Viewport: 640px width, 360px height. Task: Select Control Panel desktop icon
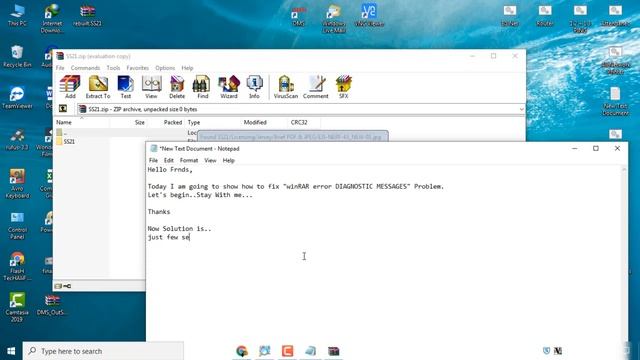pyautogui.click(x=17, y=225)
